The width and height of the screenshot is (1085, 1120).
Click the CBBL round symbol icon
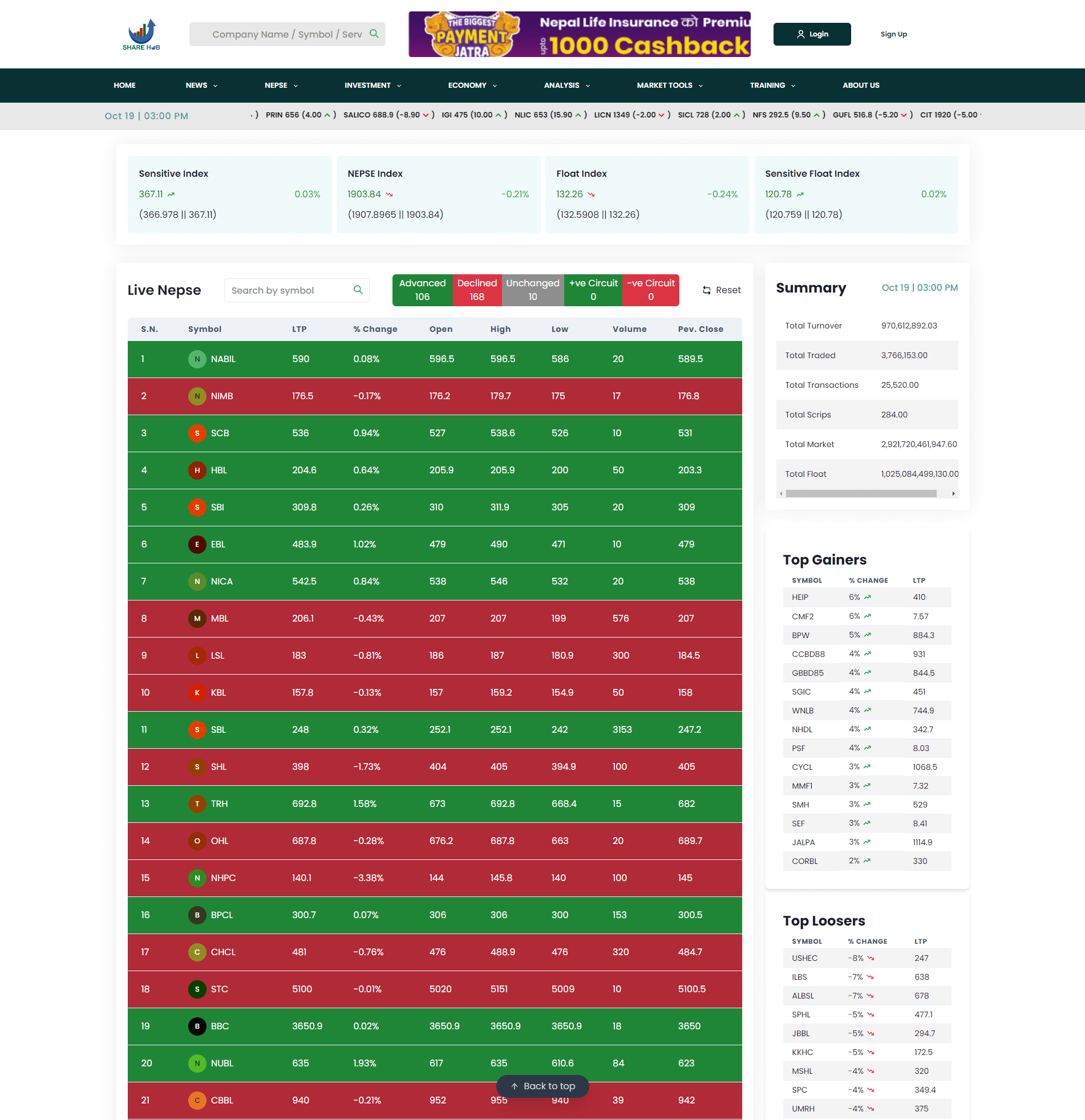coord(197,1101)
